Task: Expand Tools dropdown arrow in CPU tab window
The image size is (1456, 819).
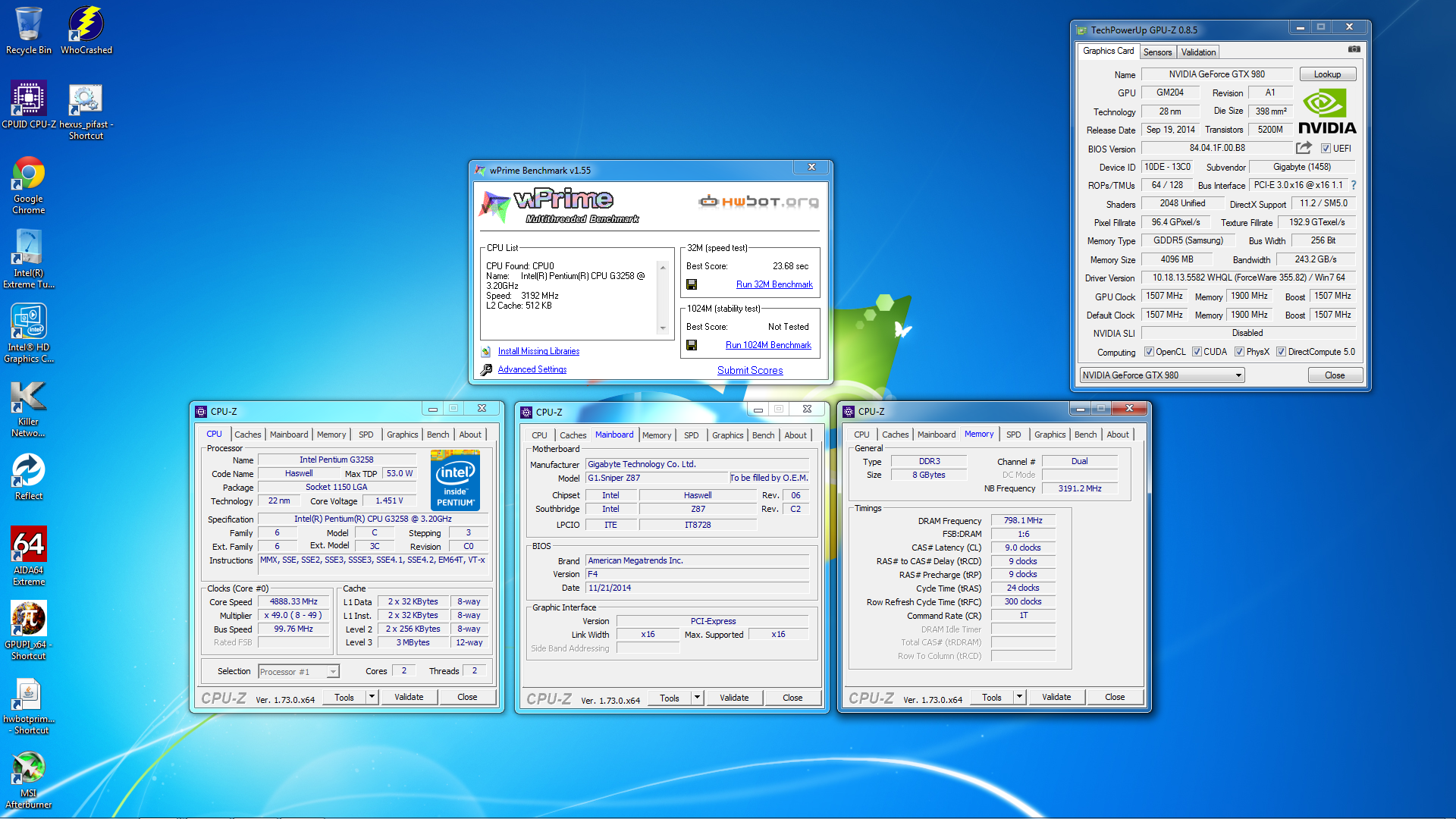Action: [372, 697]
